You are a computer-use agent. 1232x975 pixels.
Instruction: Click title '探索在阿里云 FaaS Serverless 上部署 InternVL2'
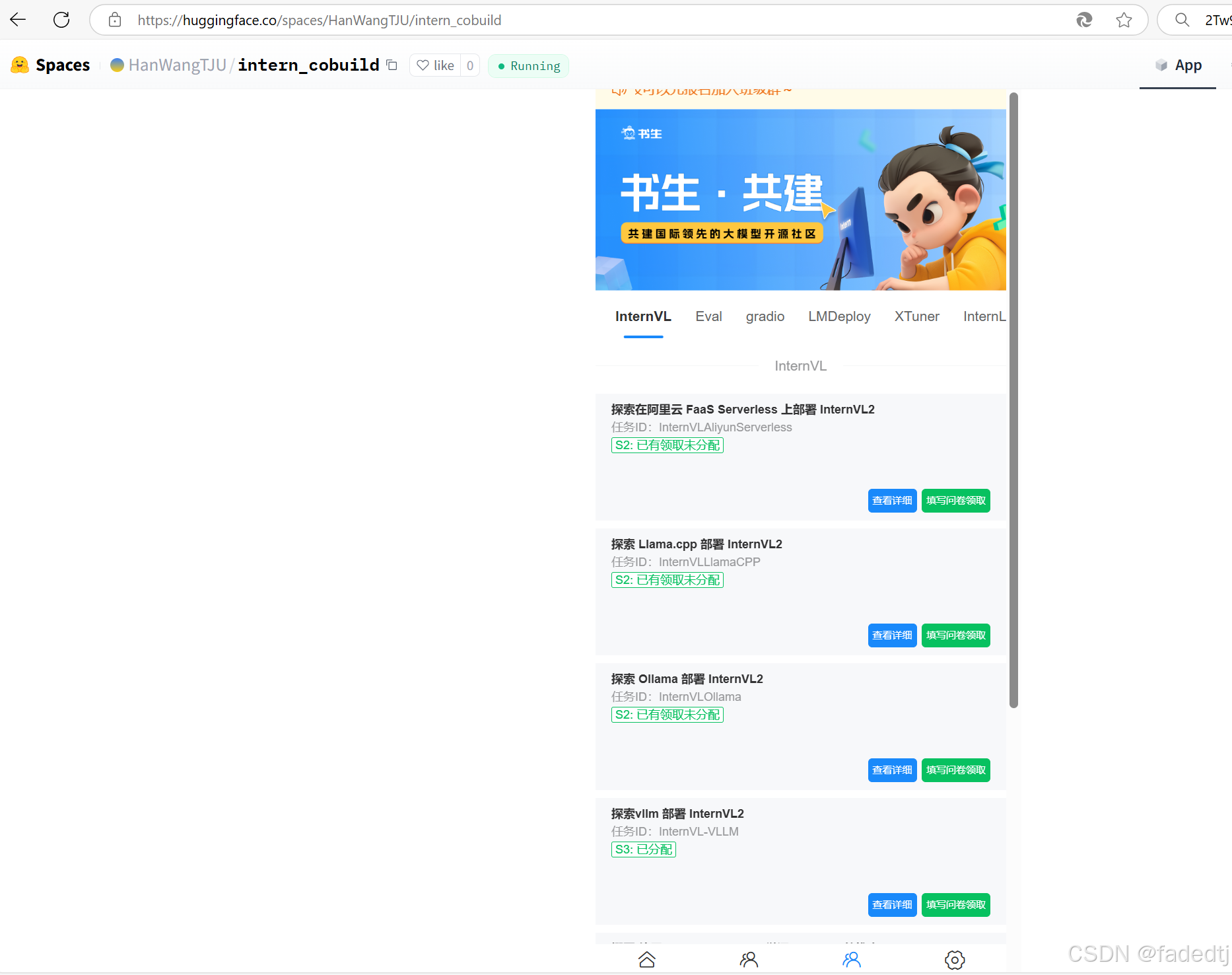[x=743, y=410]
